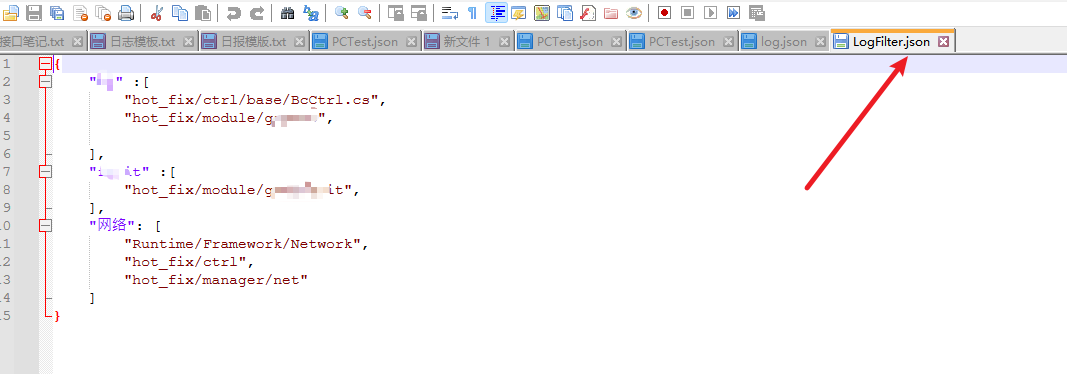The image size is (1067, 374).
Task: Collapse the "网络" array fold marker
Action: point(46,226)
